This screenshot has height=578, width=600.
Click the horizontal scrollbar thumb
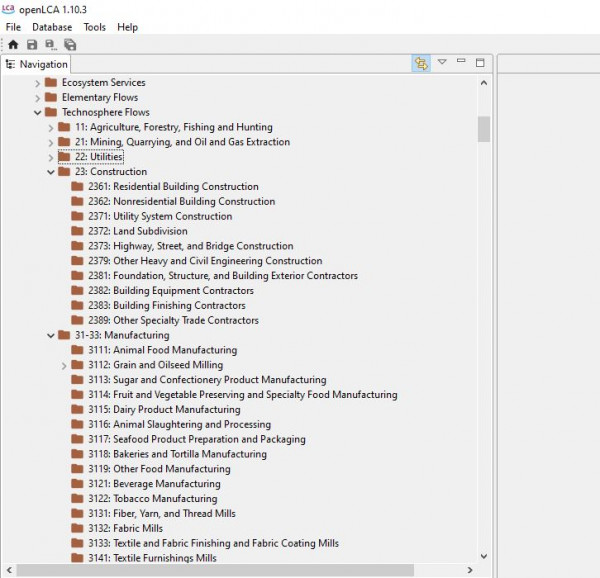point(215,570)
